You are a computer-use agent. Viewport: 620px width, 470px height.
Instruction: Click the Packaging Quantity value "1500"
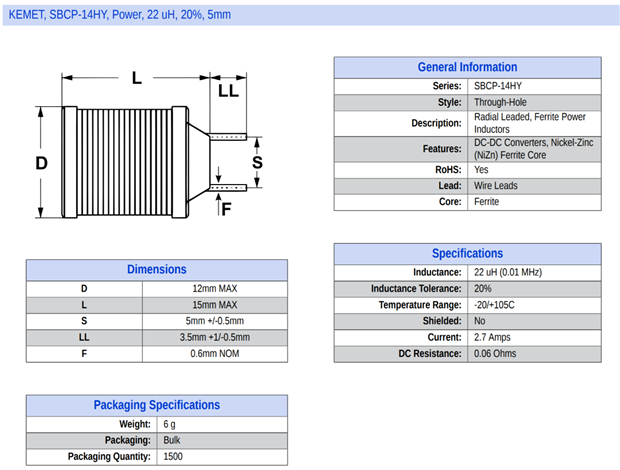[173, 457]
